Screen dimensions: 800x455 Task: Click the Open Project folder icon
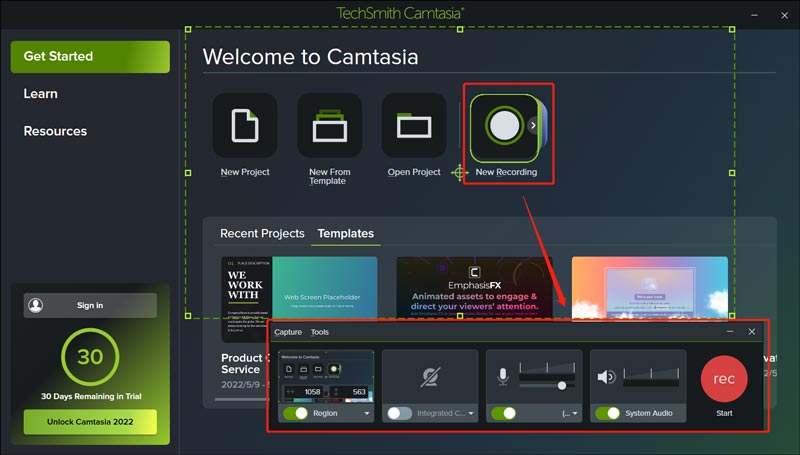click(414, 125)
